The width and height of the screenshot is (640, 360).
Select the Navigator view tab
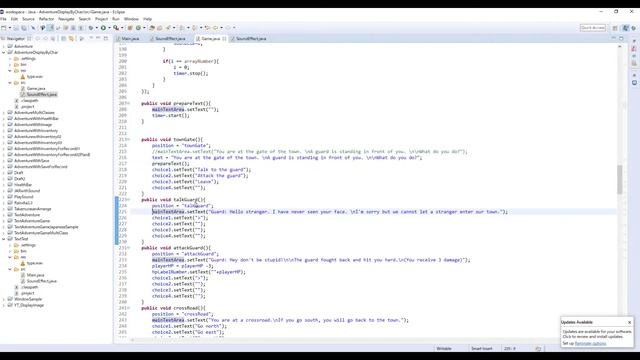coord(16,38)
